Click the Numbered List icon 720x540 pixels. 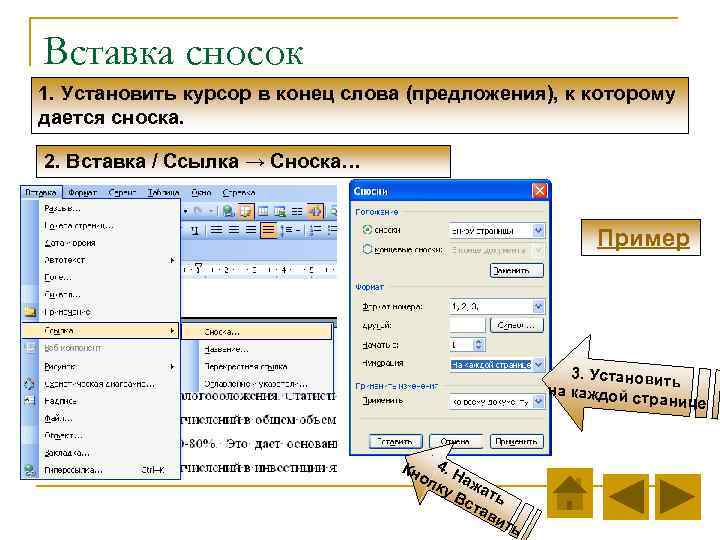click(315, 229)
